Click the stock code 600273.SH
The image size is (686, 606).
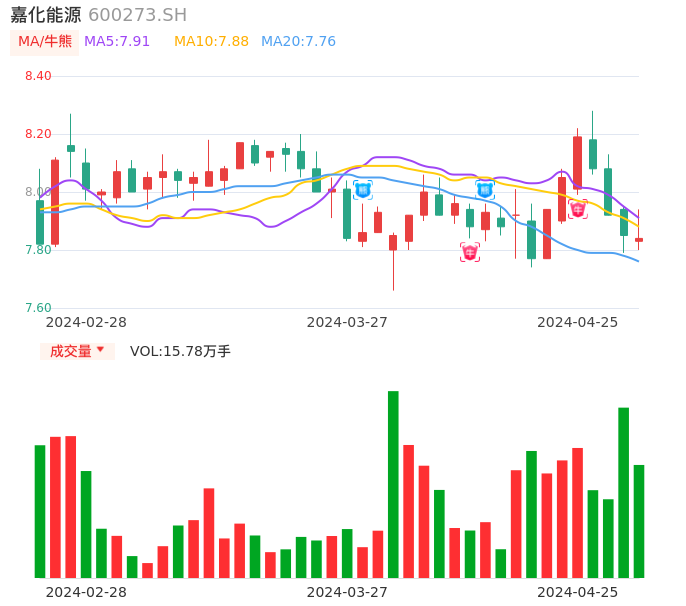(137, 15)
